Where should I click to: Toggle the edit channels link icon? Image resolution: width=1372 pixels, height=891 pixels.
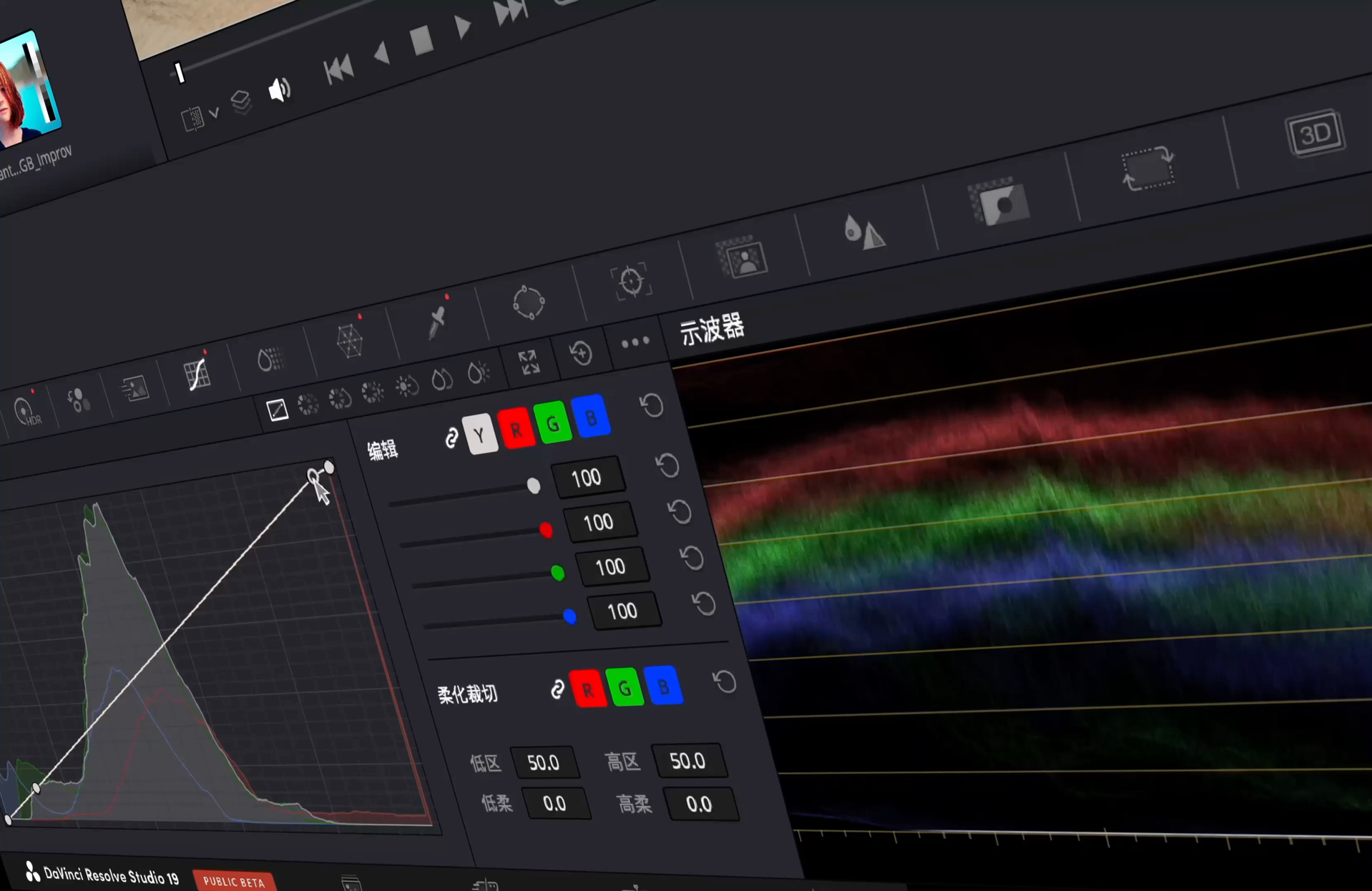(x=451, y=438)
